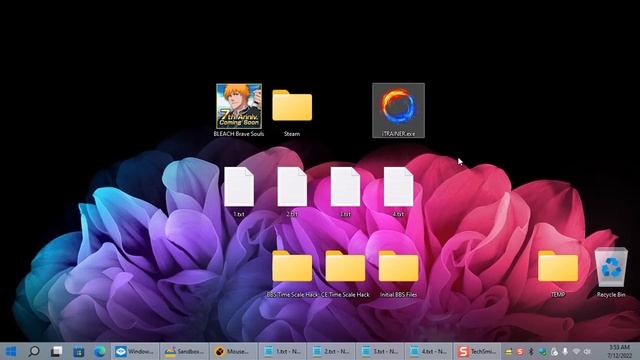Image resolution: width=640 pixels, height=360 pixels.
Task: Switch to the 4.txt Notepad taskbar window
Action: tap(429, 351)
